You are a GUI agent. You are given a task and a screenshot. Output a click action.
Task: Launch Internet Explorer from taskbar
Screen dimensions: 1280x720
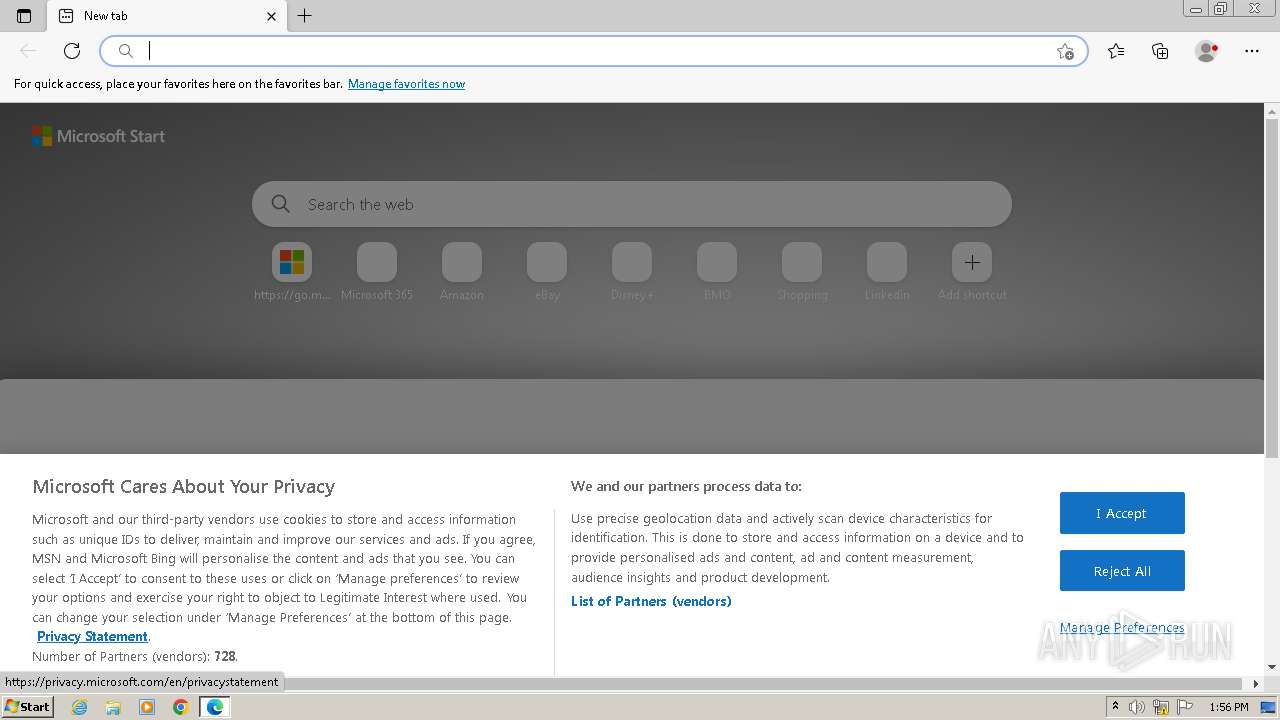click(x=79, y=707)
